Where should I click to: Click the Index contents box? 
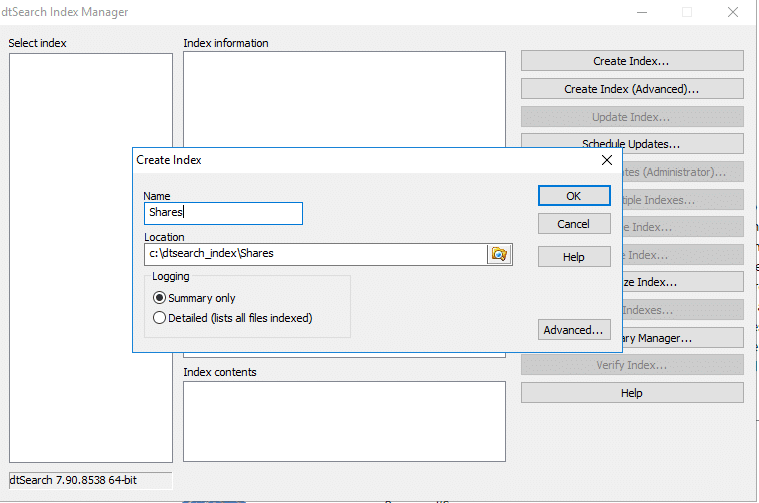[344, 420]
